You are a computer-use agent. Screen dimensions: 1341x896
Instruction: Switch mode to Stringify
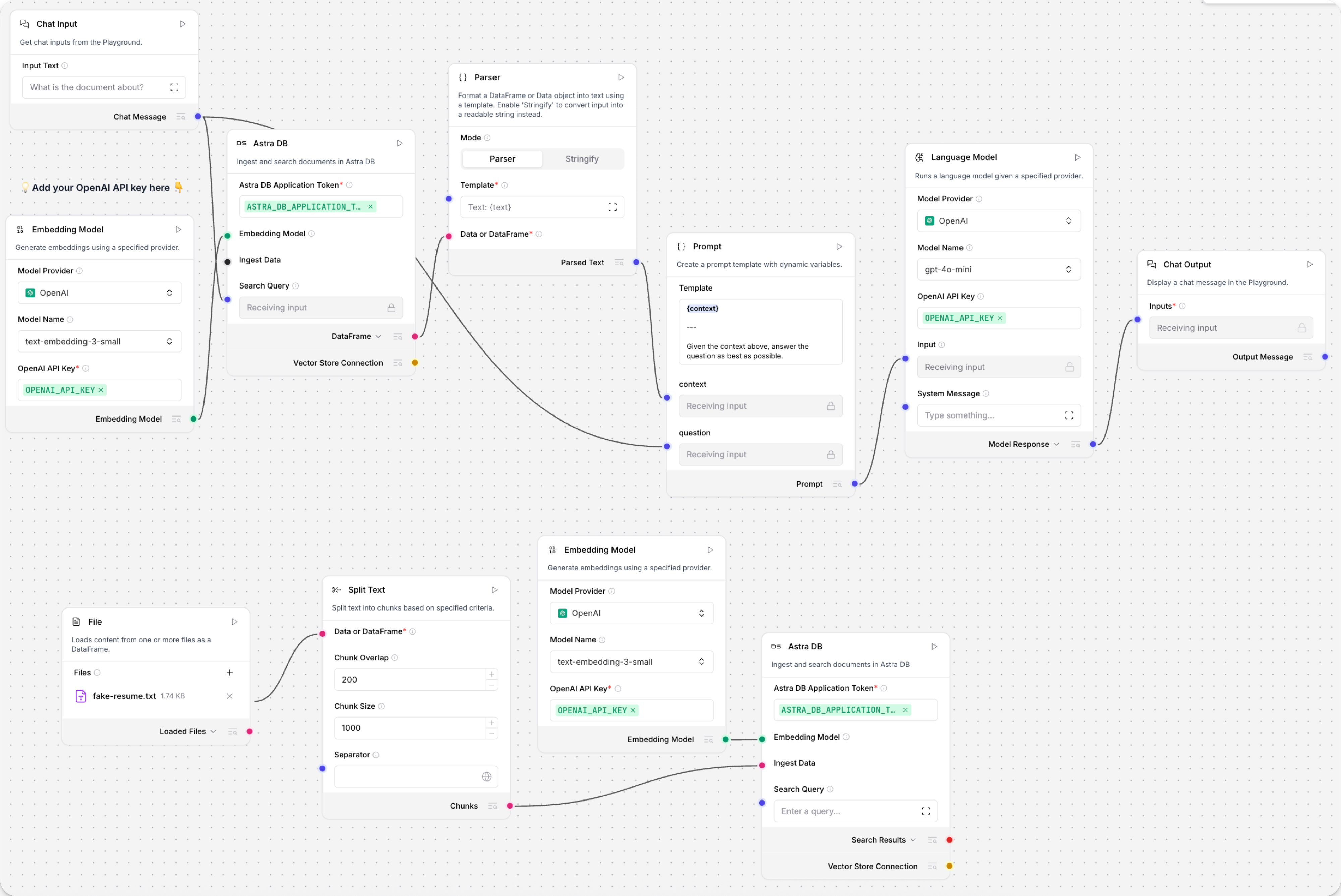[x=582, y=159]
